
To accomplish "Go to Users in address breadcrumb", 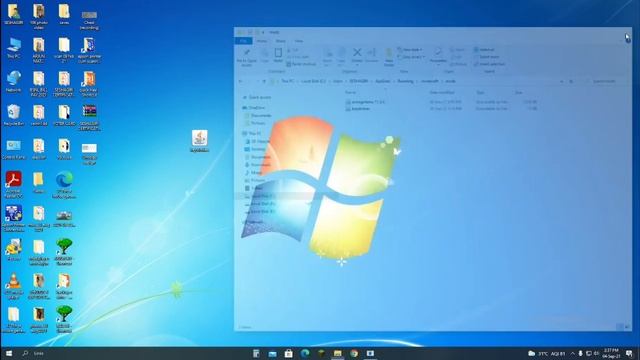I will [x=338, y=81].
